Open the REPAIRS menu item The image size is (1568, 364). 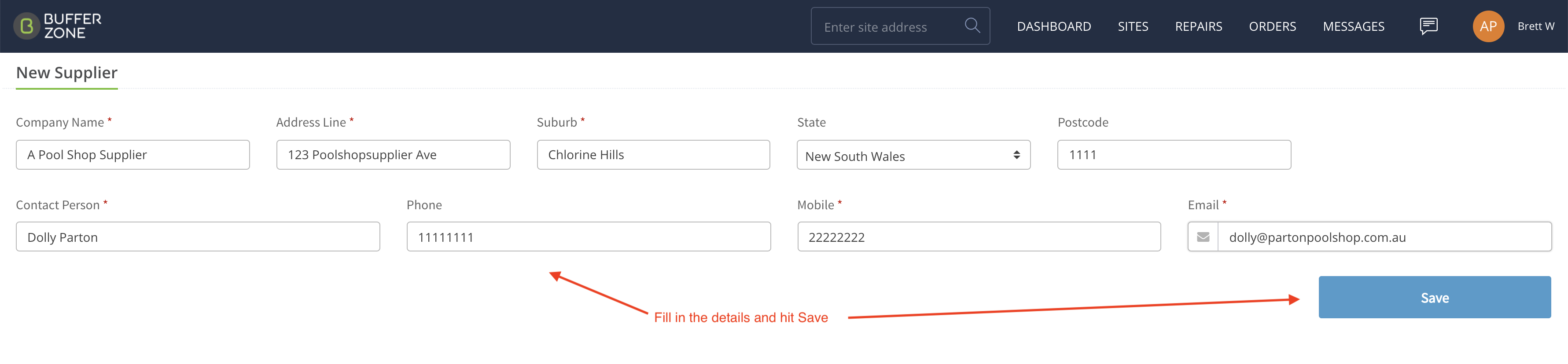point(1198,27)
